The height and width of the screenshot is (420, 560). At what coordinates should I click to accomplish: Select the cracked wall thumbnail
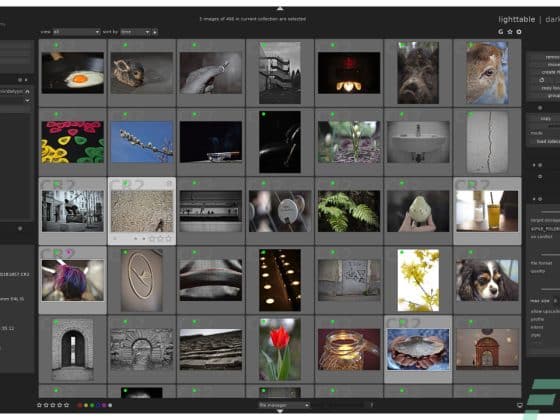(487, 142)
